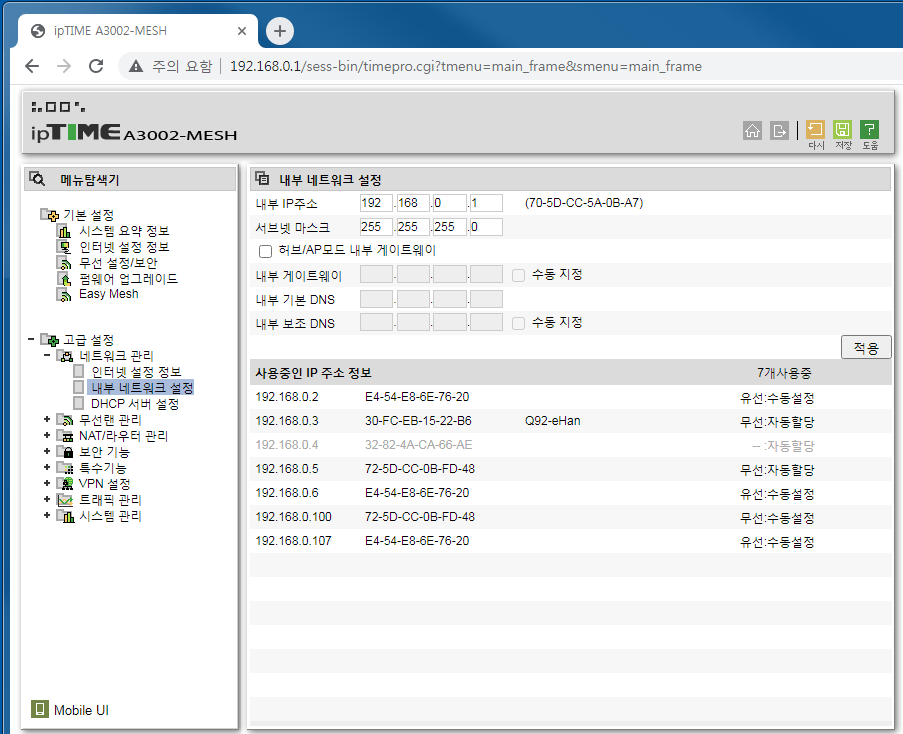
Task: Expand the NAT/라우터 관리 tree node
Action: point(47,436)
